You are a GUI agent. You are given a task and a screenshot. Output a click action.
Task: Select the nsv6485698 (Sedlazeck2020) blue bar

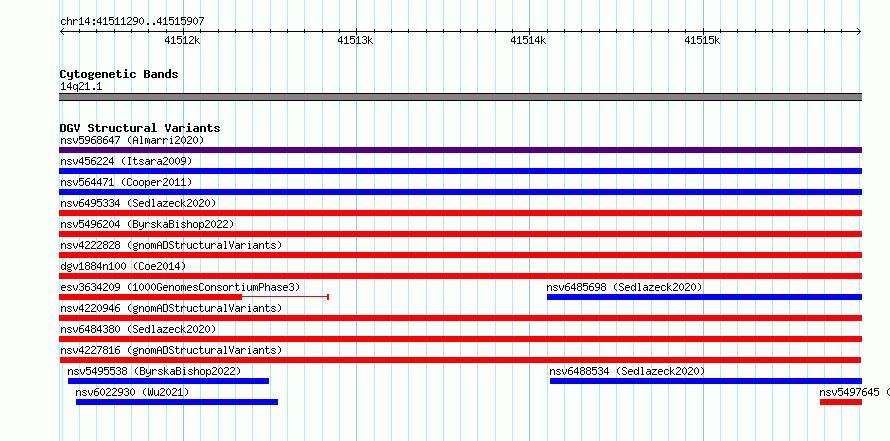704,297
